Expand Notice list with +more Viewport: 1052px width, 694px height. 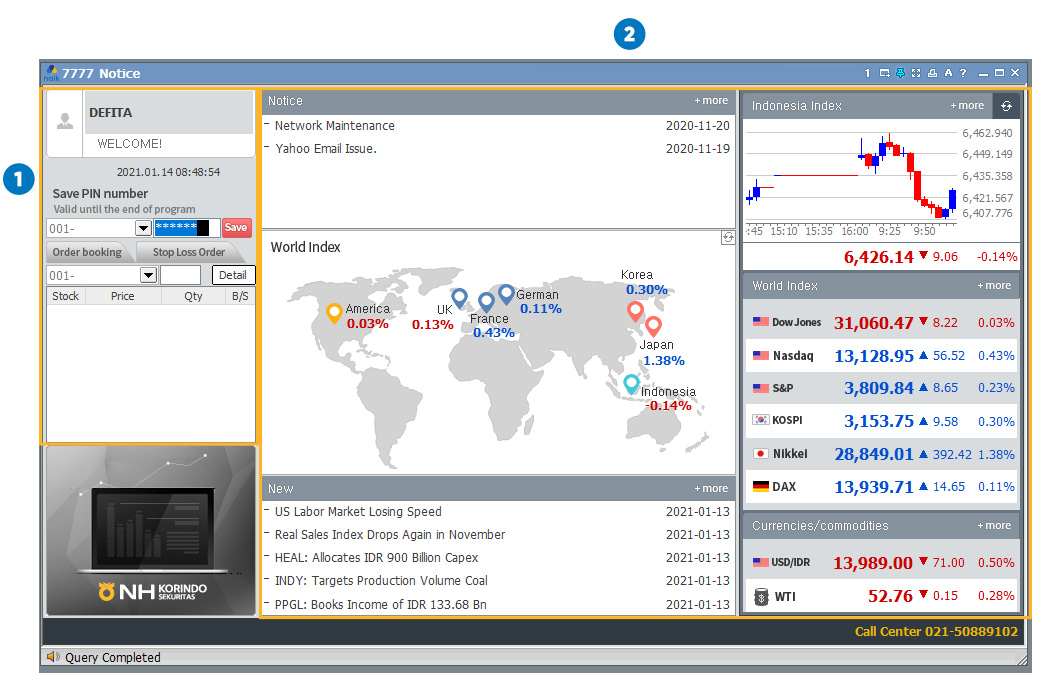click(711, 101)
